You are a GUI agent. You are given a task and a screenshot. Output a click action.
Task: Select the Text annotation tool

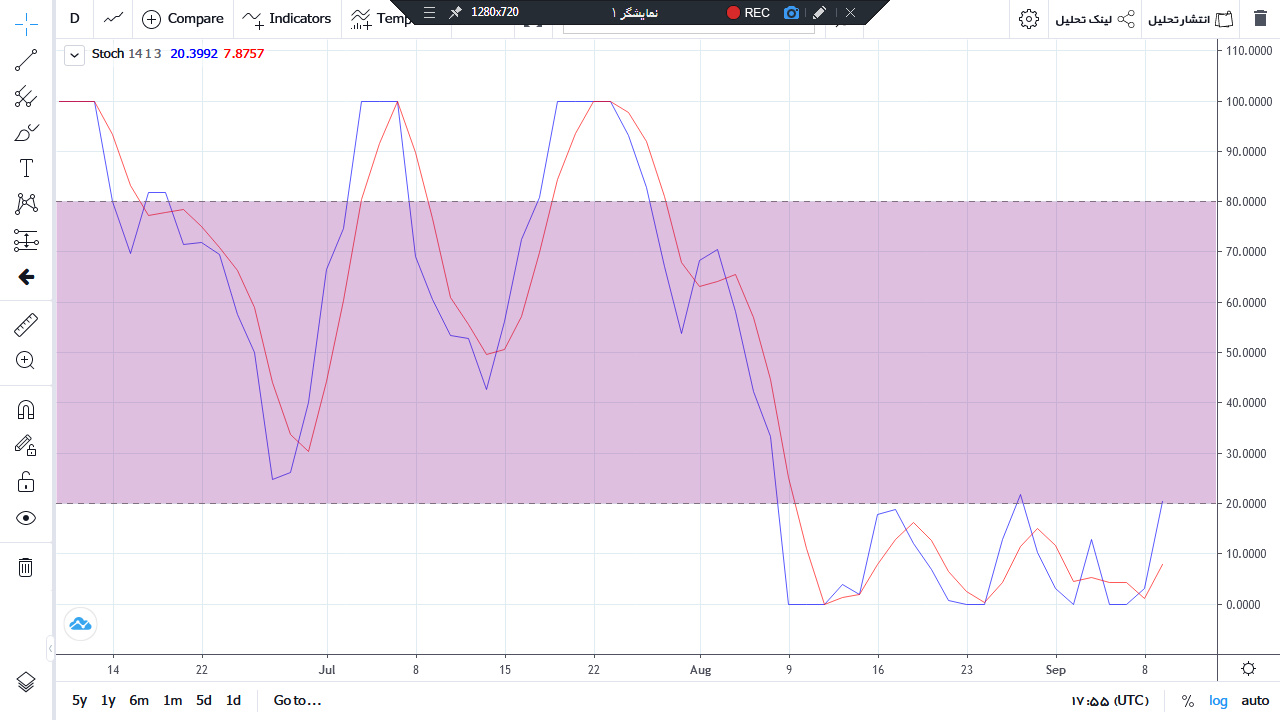coord(26,168)
